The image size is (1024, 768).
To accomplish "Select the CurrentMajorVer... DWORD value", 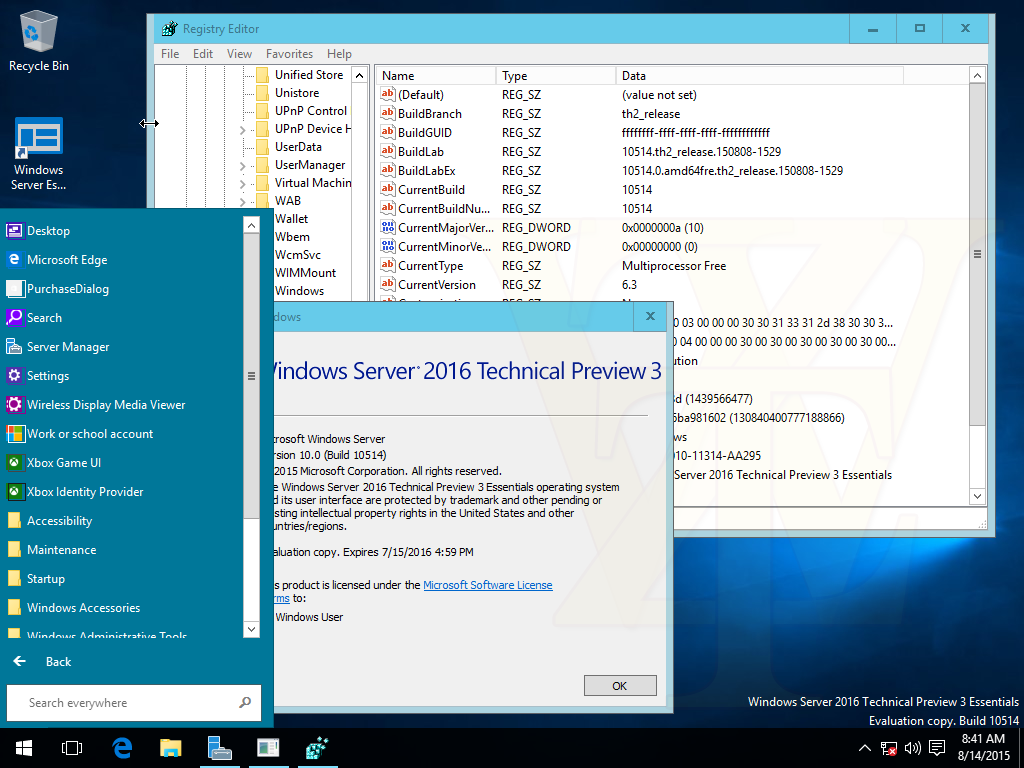I will coord(445,228).
